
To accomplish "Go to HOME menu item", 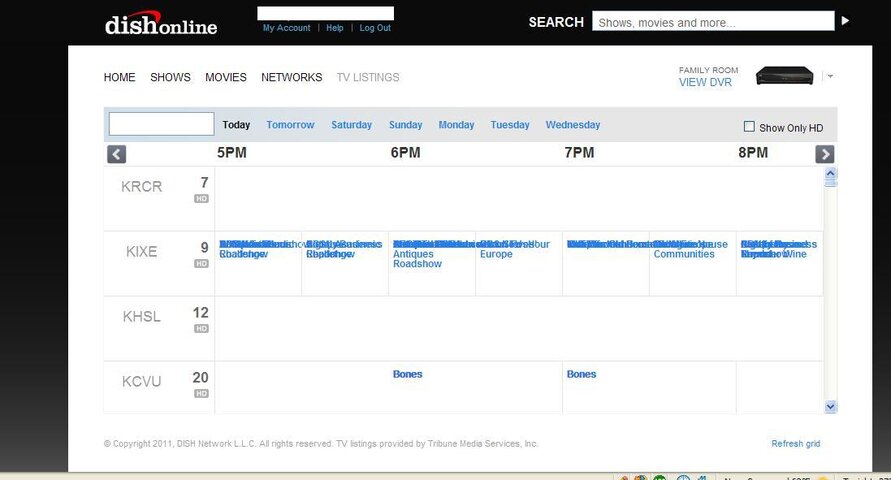I will pyautogui.click(x=119, y=77).
